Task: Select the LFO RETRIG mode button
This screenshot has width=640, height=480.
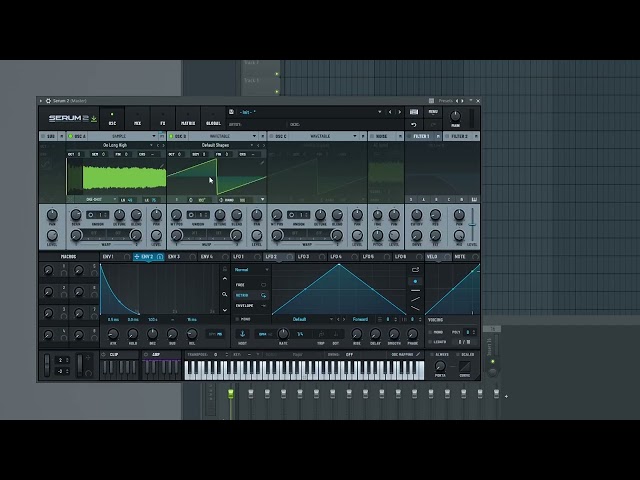Action: [x=251, y=295]
